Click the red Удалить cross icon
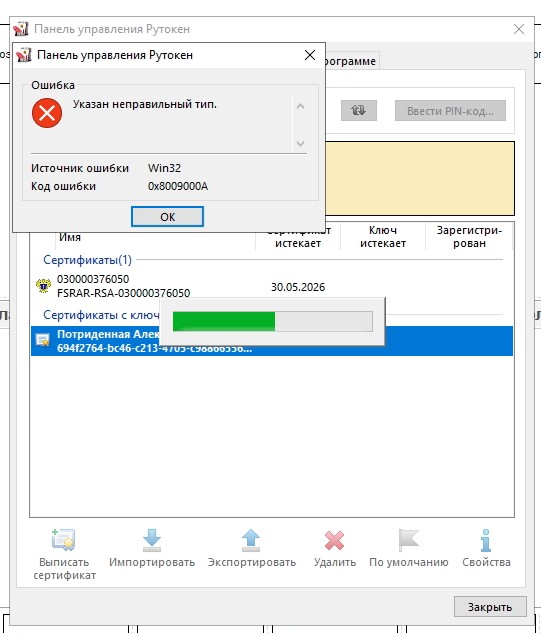The width and height of the screenshot is (541, 633). coord(335,541)
